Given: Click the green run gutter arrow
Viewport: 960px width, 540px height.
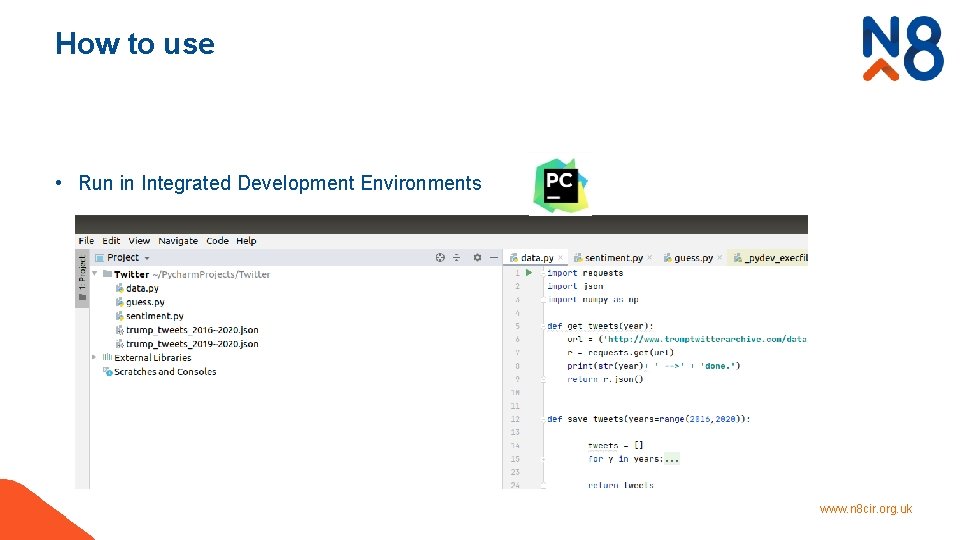Looking at the screenshot, I should coord(529,273).
